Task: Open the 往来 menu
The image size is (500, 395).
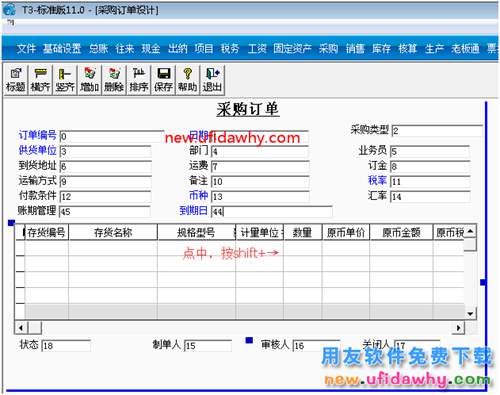Action: (125, 49)
